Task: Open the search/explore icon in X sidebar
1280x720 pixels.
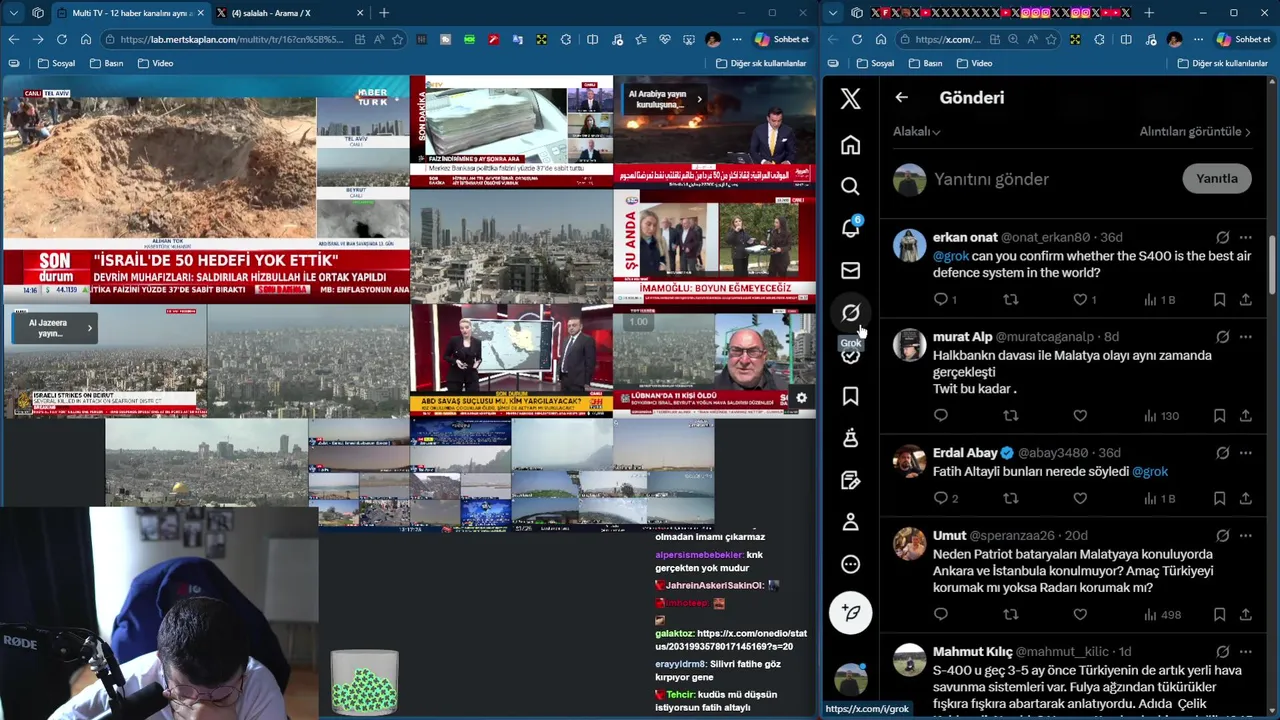Action: [850, 186]
